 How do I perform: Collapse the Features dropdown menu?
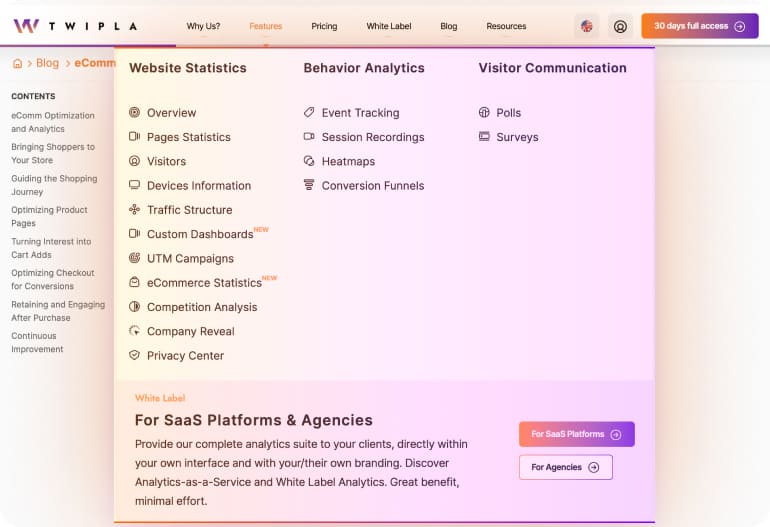[266, 26]
